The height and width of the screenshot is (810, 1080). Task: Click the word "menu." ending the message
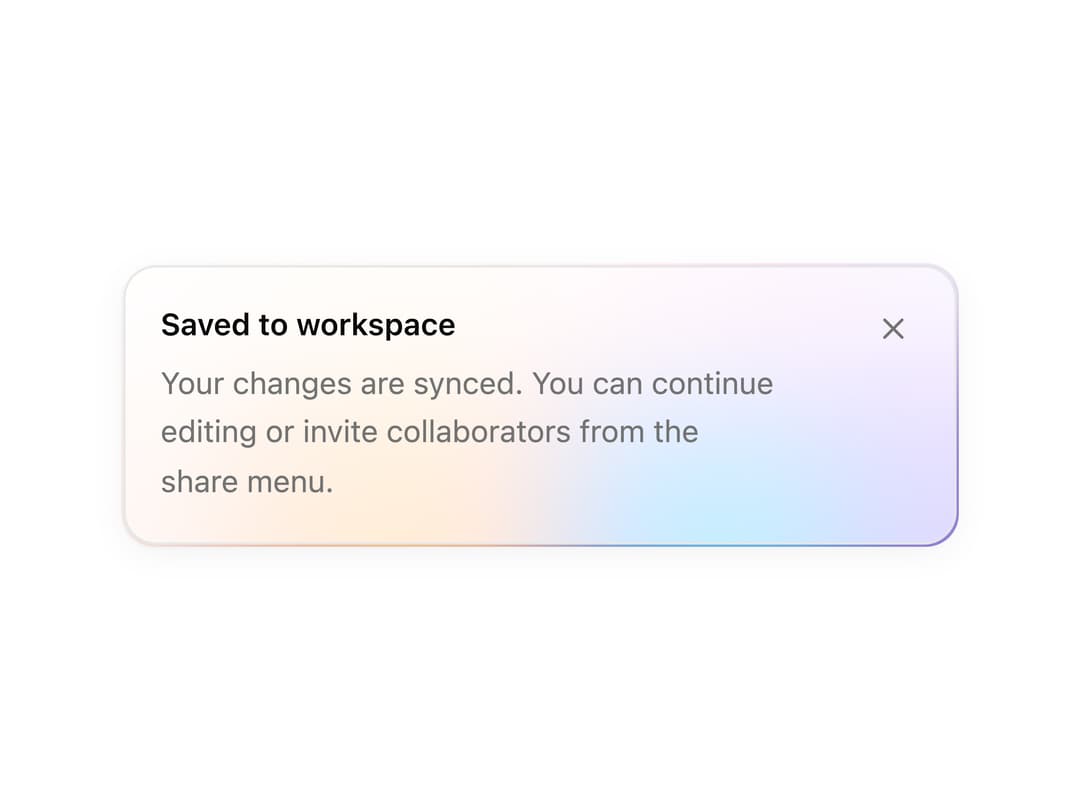click(290, 482)
